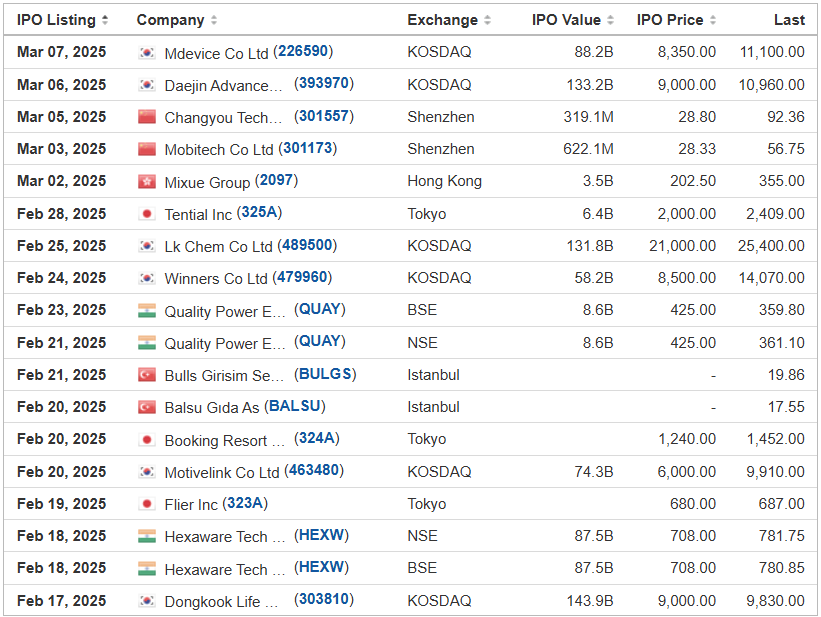
Task: Click India flag in Hexaware Tech BSE row
Action: (x=147, y=568)
